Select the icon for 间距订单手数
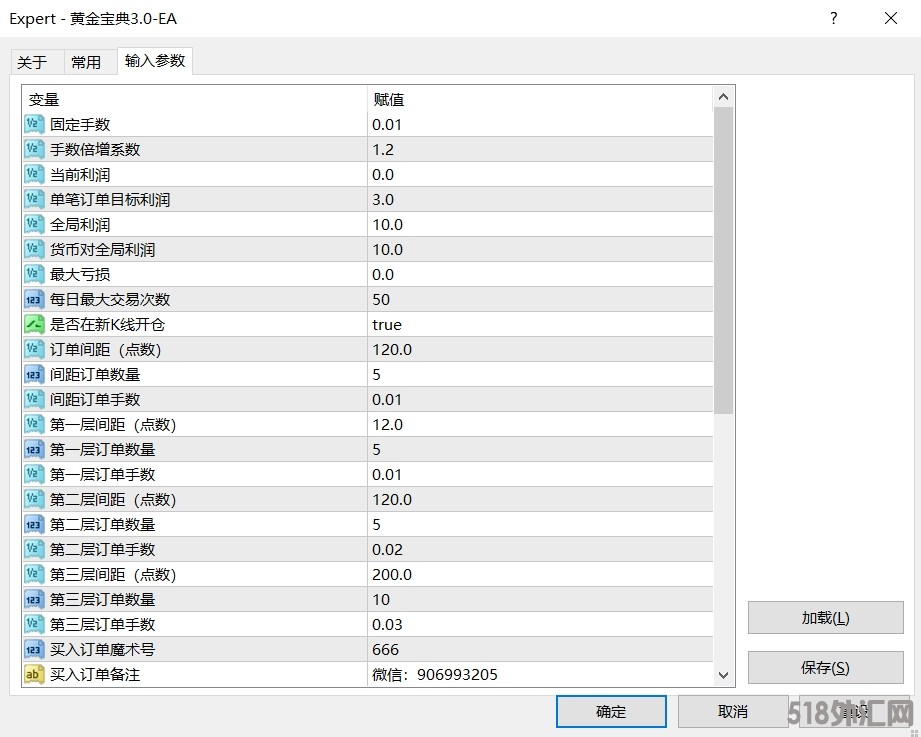Screen dimensions: 921x737 point(34,399)
